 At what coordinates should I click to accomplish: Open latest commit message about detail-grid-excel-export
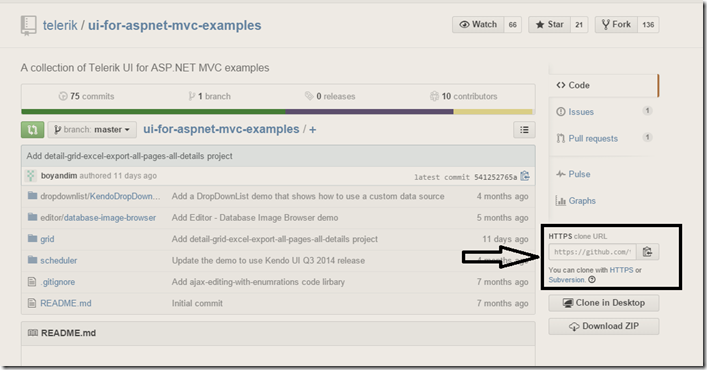(x=129, y=156)
